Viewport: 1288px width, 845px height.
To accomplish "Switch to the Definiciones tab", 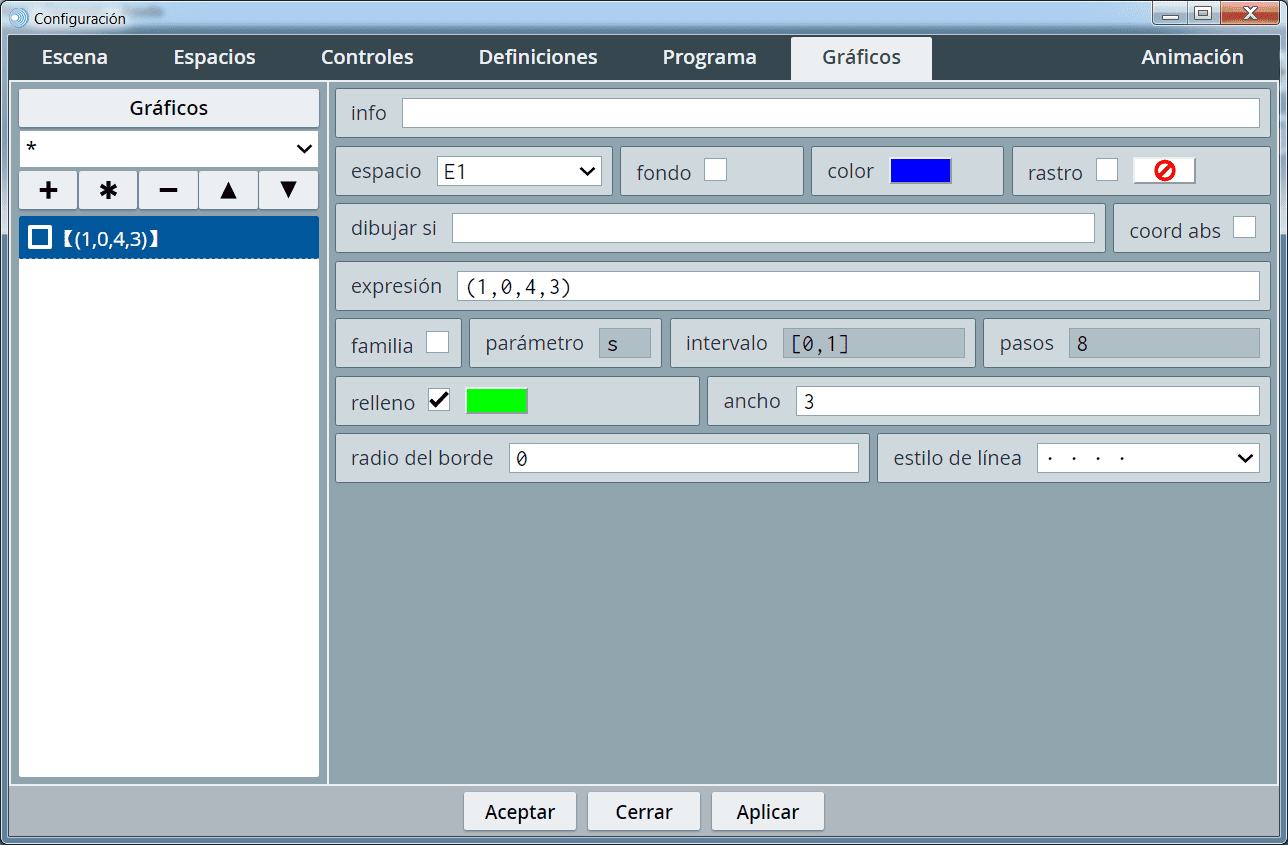I will [x=538, y=58].
